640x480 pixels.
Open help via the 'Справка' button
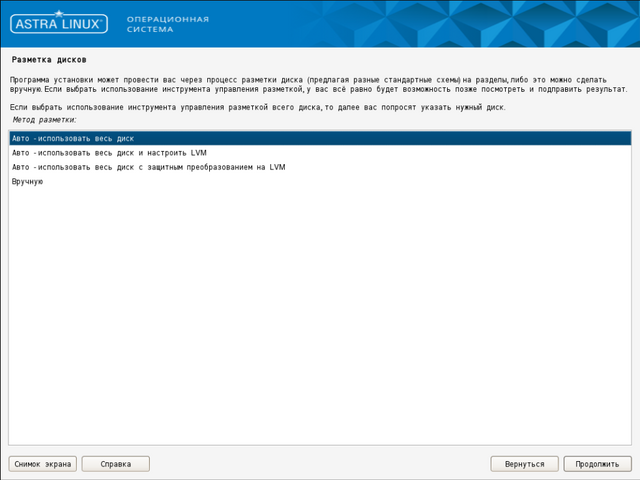click(115, 464)
